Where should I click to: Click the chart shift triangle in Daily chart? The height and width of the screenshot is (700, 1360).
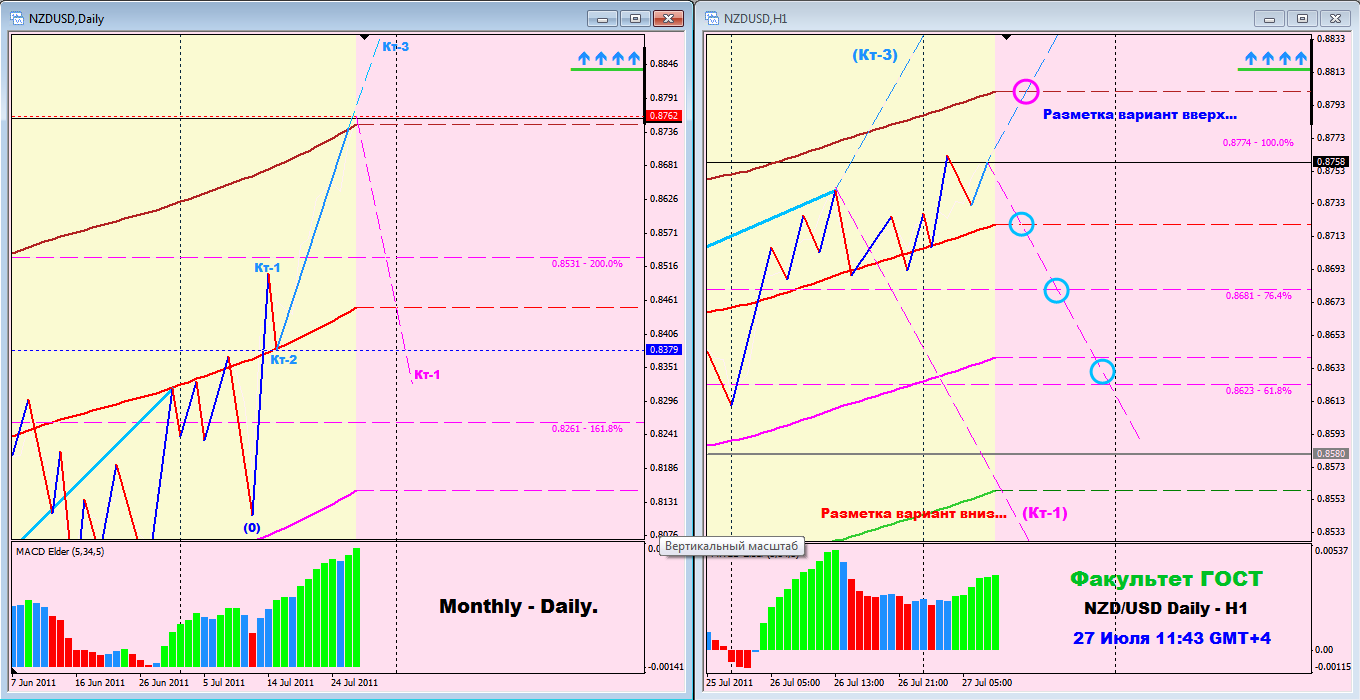coord(363,37)
